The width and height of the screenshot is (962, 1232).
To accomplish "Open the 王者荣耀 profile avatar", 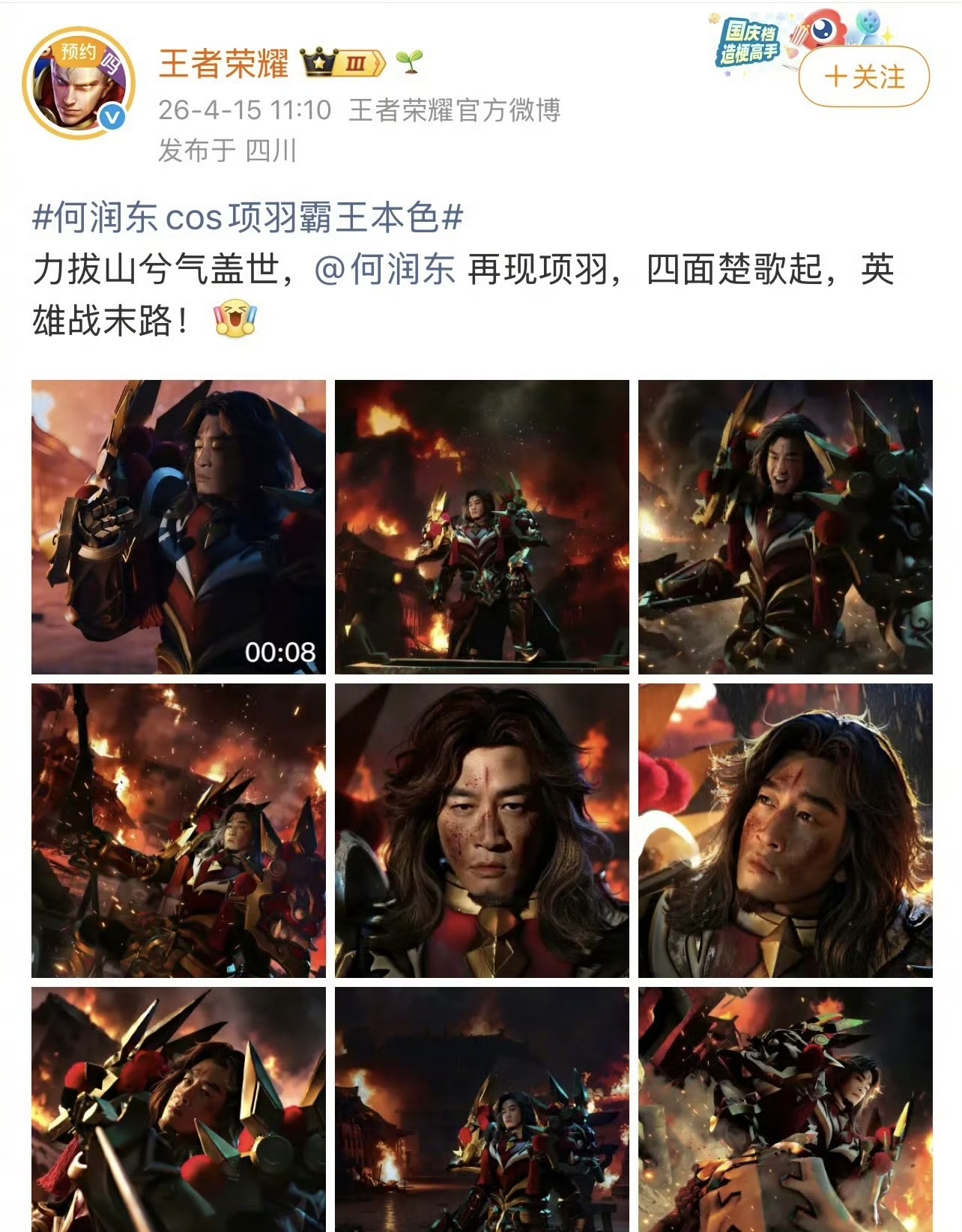I will (x=79, y=83).
